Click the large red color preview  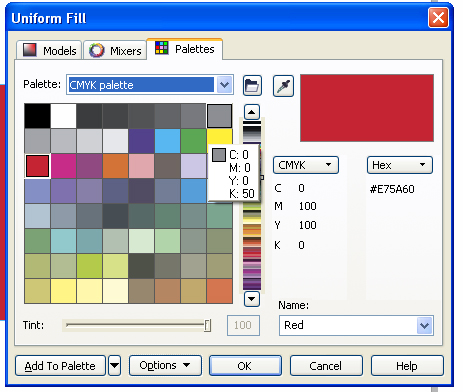click(367, 108)
